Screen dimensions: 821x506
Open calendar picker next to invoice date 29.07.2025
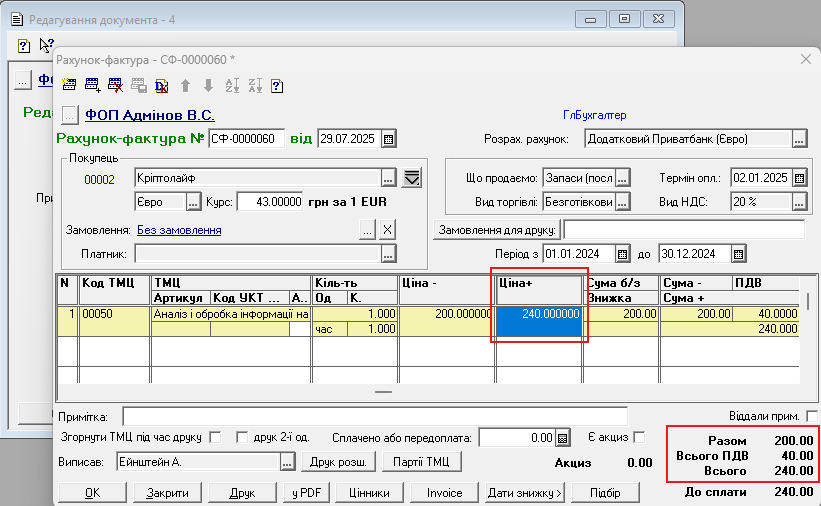coord(389,138)
